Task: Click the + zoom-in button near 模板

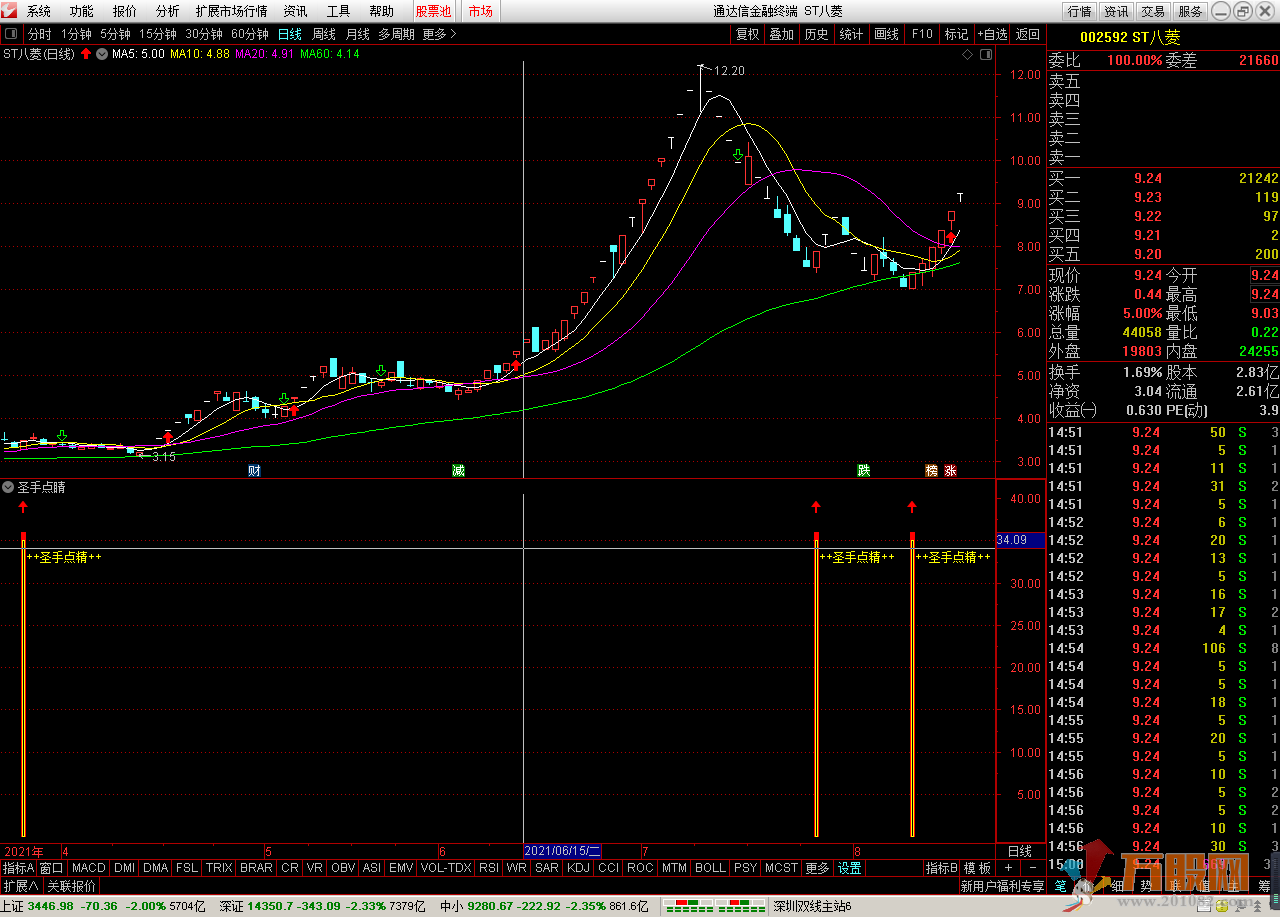Action: (x=1008, y=868)
